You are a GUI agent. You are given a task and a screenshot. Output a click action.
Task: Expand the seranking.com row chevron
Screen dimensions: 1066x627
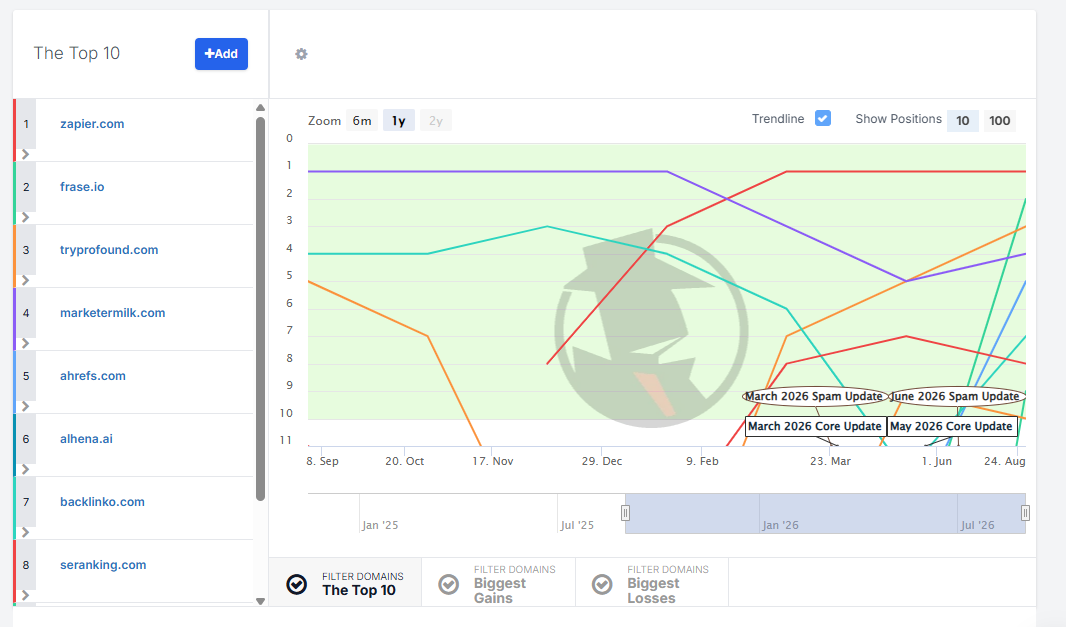(x=26, y=595)
